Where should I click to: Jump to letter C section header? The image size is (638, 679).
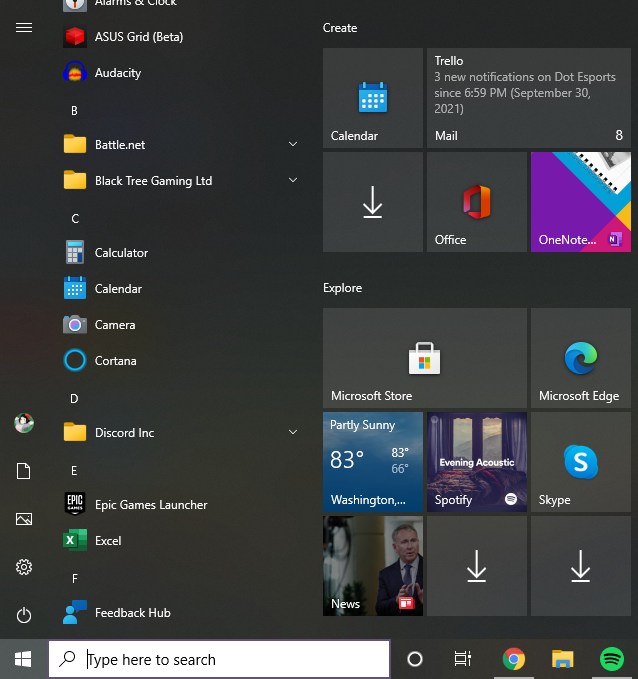(75, 218)
